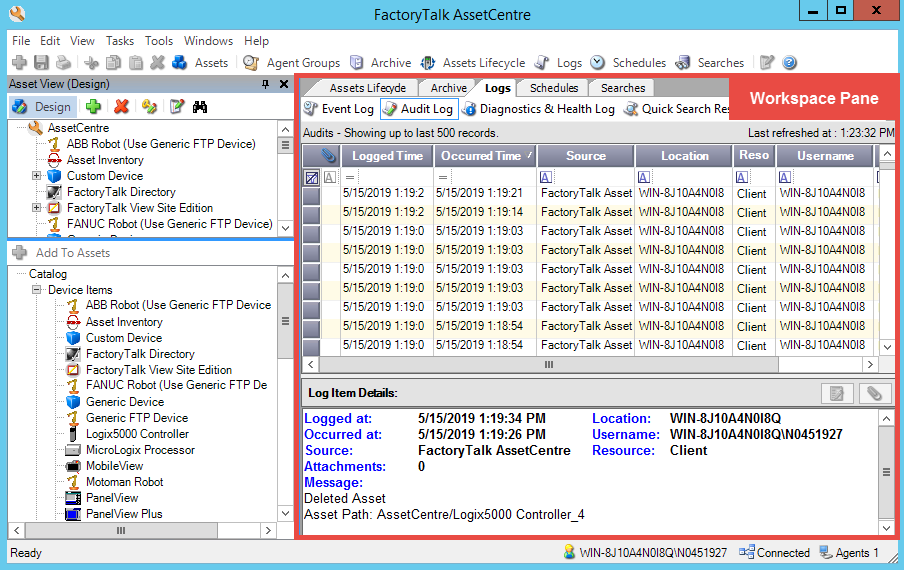This screenshot has width=904, height=570.
Task: Sort by the Logged Time column header
Action: pos(387,156)
